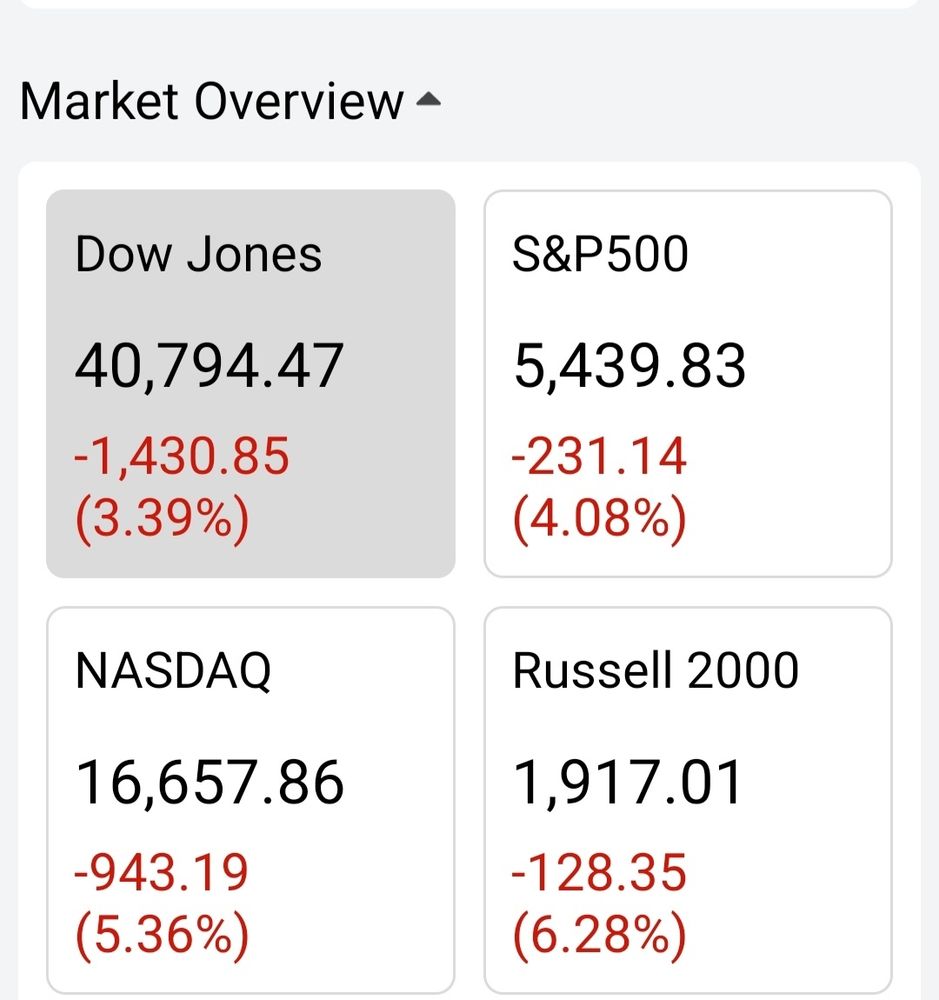Collapse the Market Overview section arrow

pos(427,100)
